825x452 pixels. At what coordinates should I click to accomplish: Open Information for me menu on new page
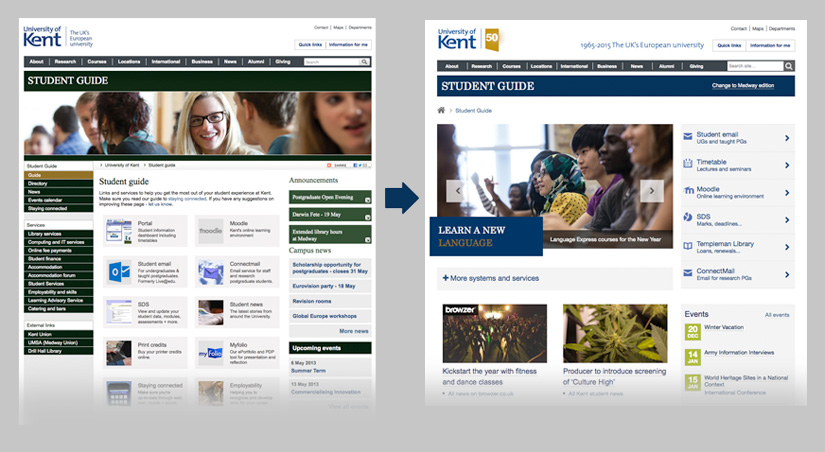770,45
